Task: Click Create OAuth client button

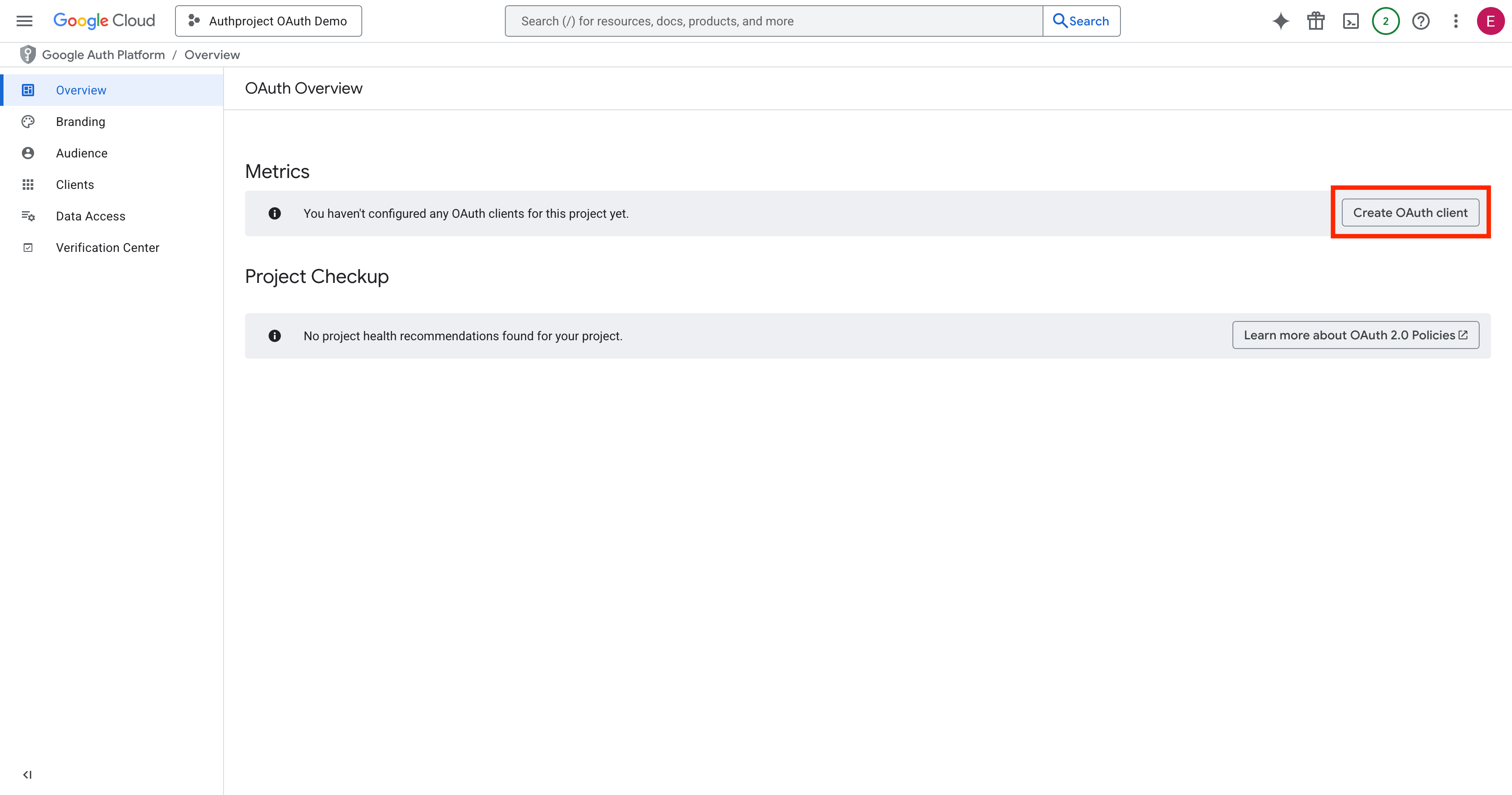Action: click(1410, 213)
